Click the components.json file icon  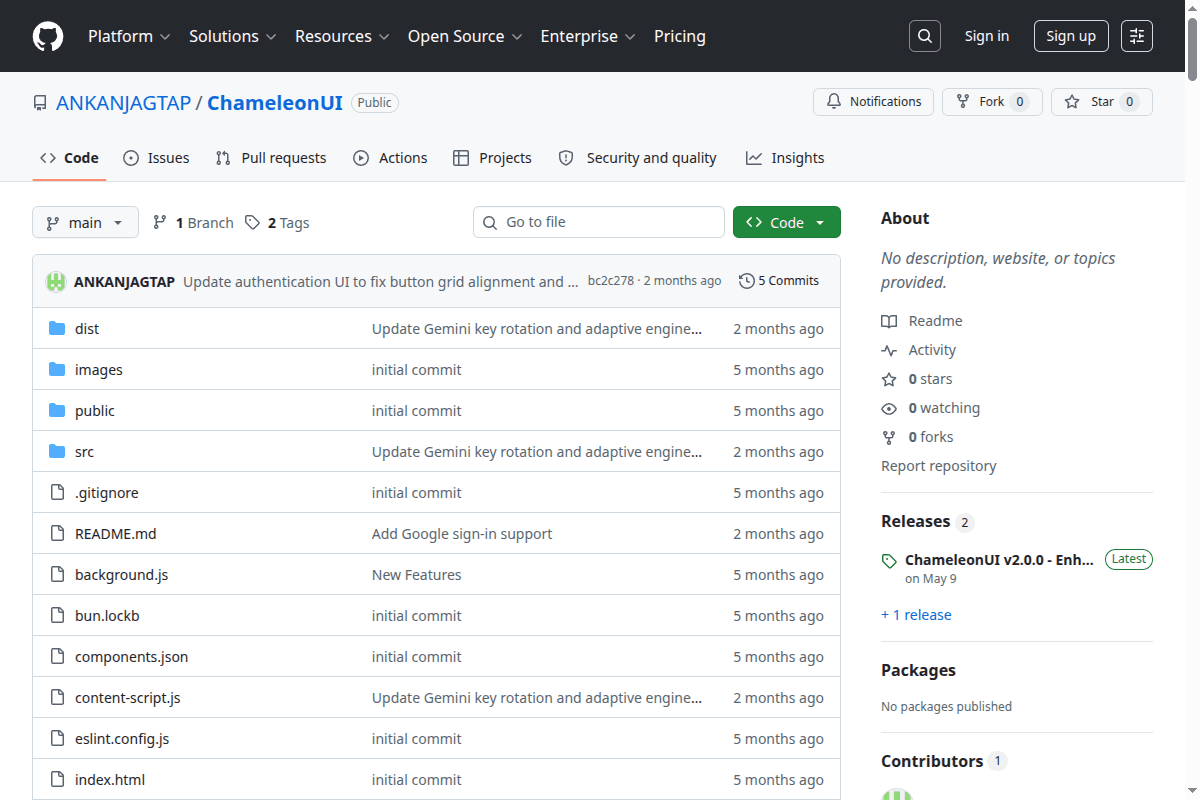tap(57, 657)
